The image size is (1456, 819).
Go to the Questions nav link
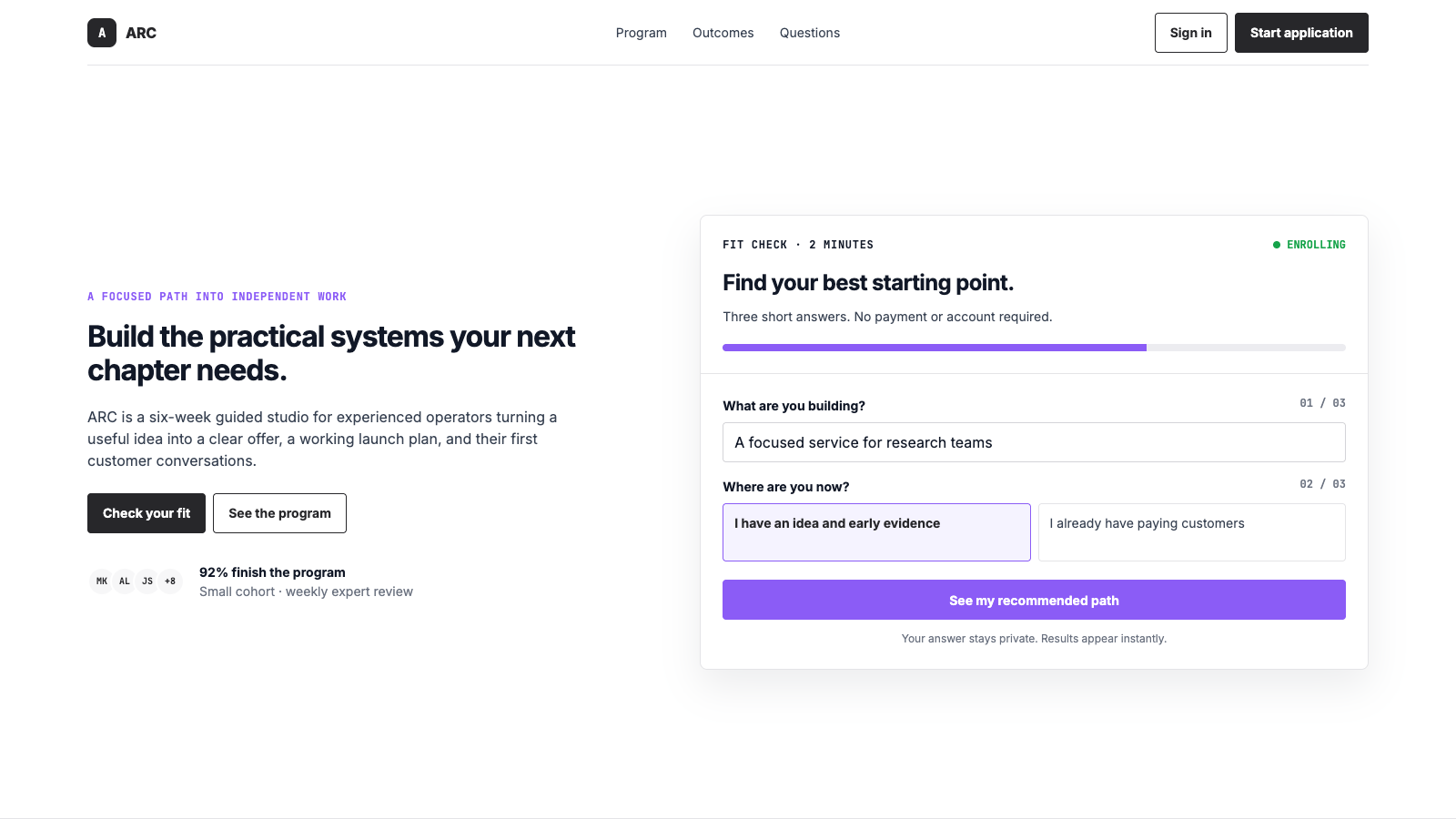[x=810, y=33]
